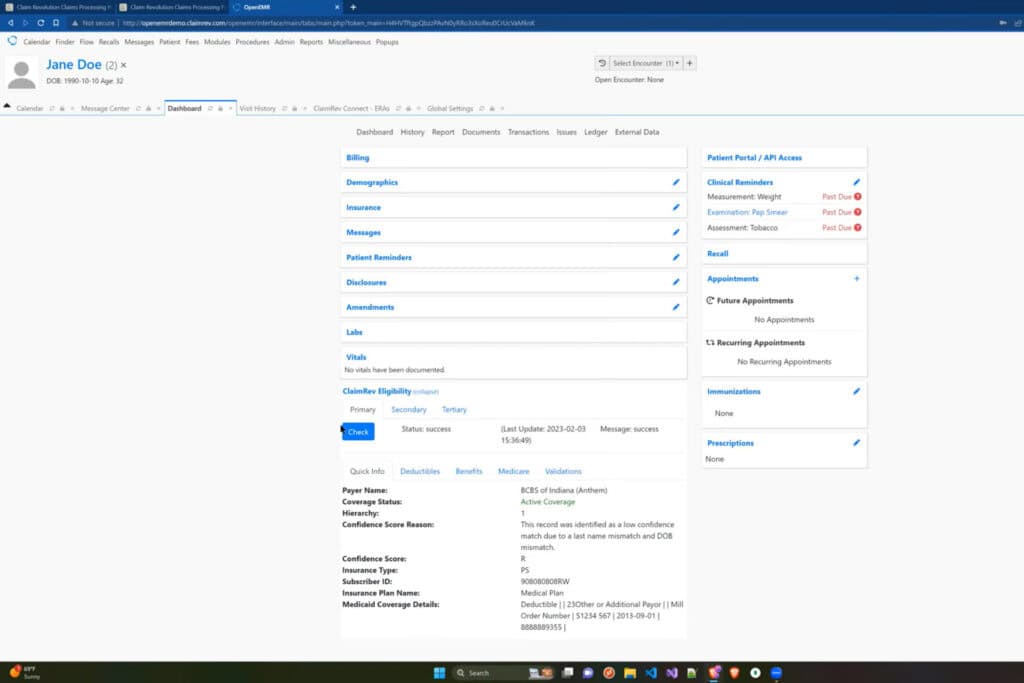Expand the Billing section
1024x683 pixels.
pyautogui.click(x=357, y=158)
